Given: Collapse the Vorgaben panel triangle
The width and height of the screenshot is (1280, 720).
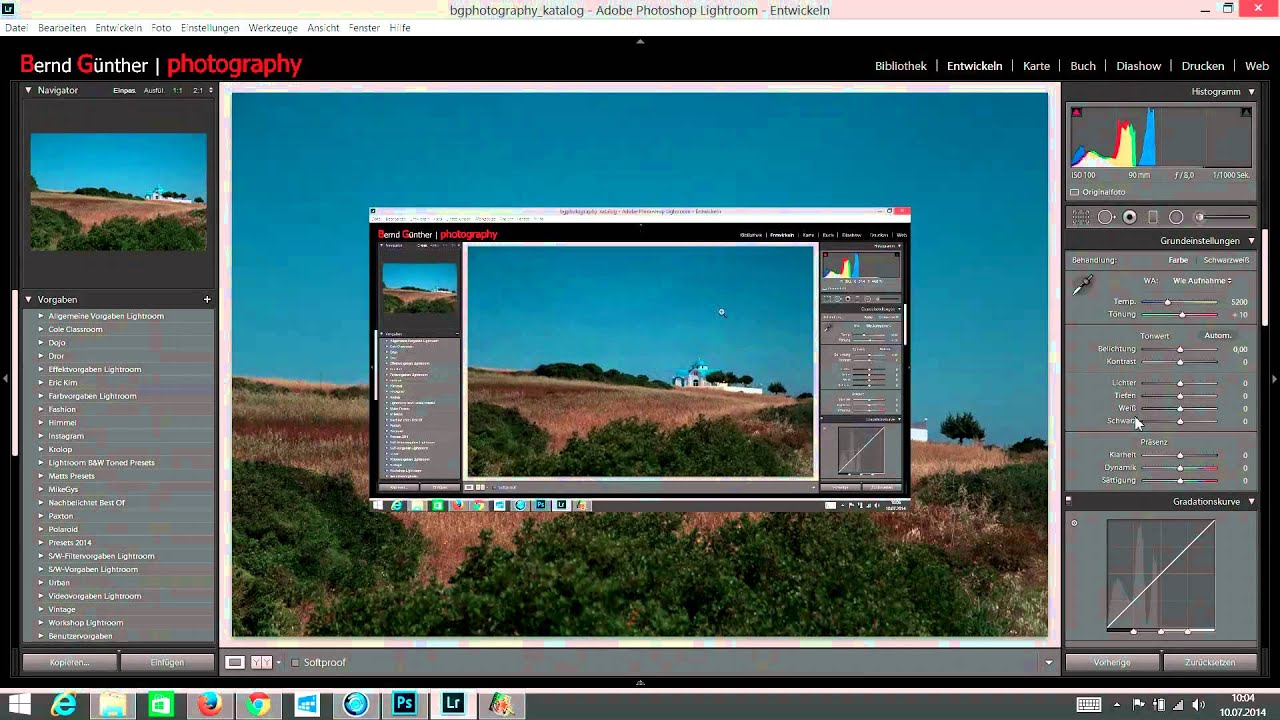Looking at the screenshot, I should coord(28,299).
